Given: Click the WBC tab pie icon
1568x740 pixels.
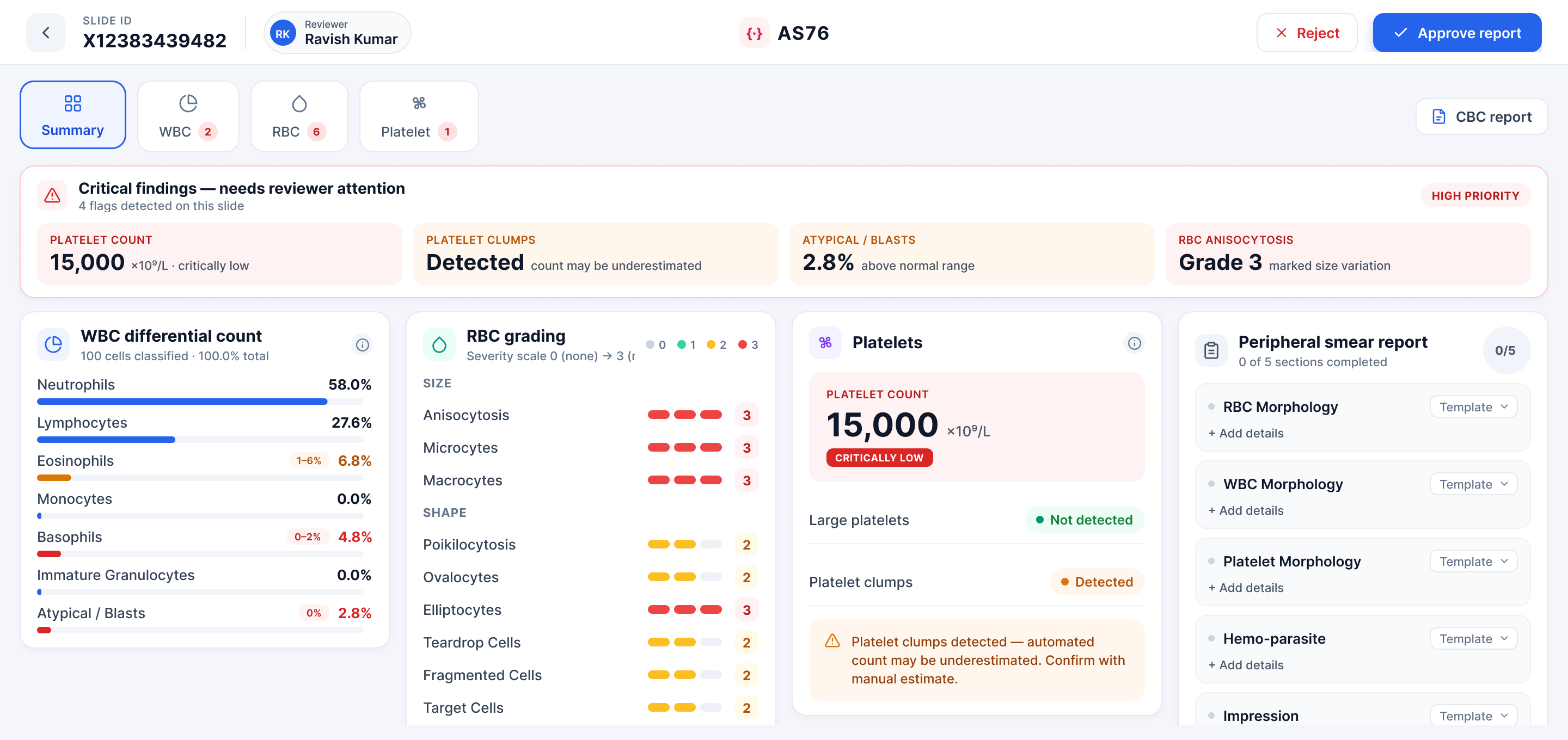Looking at the screenshot, I should click(188, 103).
